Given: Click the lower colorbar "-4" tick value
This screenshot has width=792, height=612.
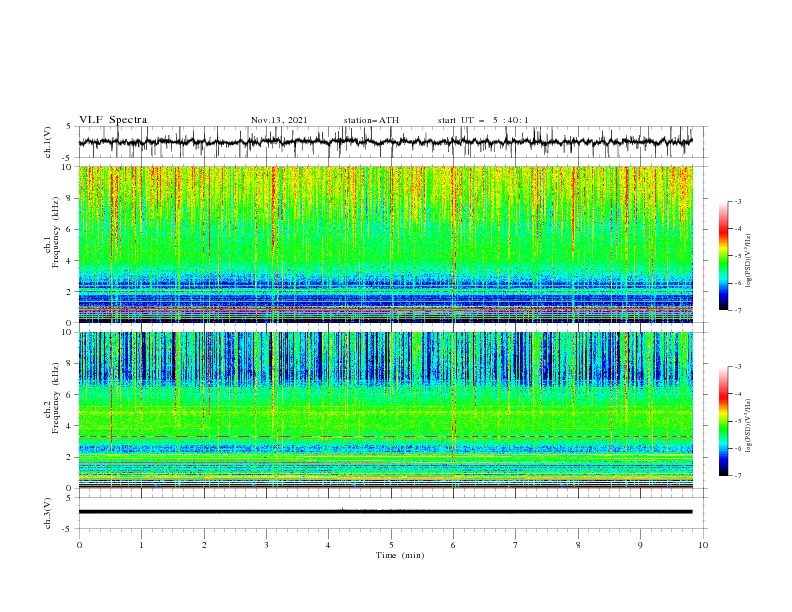Looking at the screenshot, I should [737, 394].
